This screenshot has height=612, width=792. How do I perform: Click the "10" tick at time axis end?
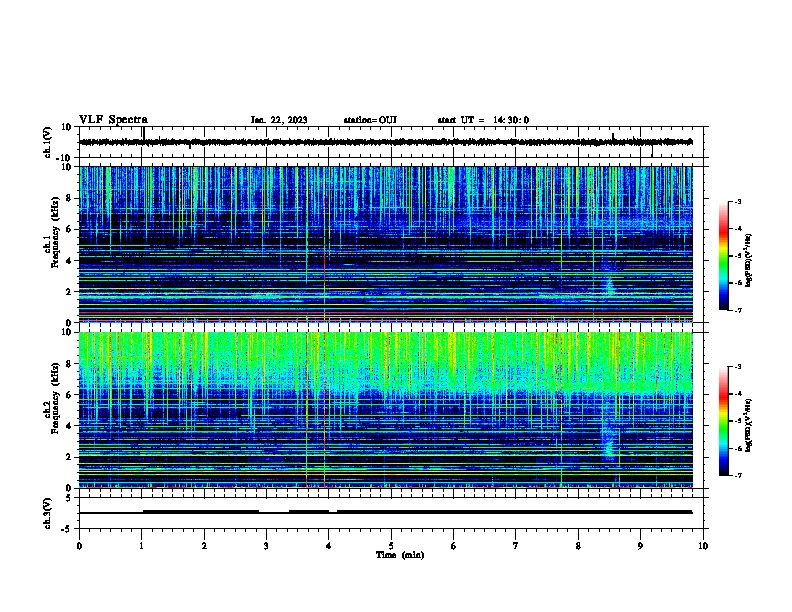click(703, 546)
